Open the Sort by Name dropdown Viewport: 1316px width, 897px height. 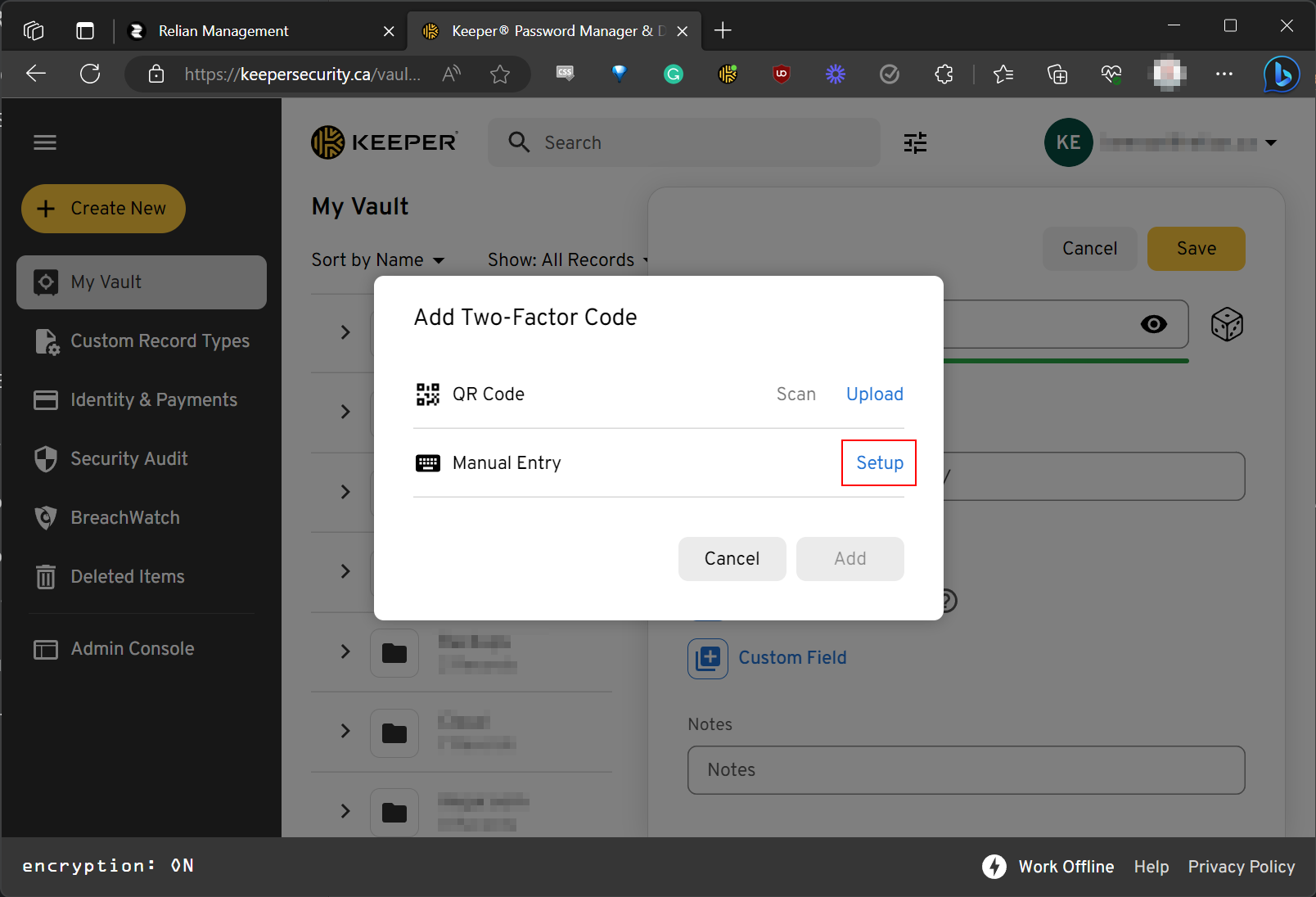pyautogui.click(x=378, y=260)
